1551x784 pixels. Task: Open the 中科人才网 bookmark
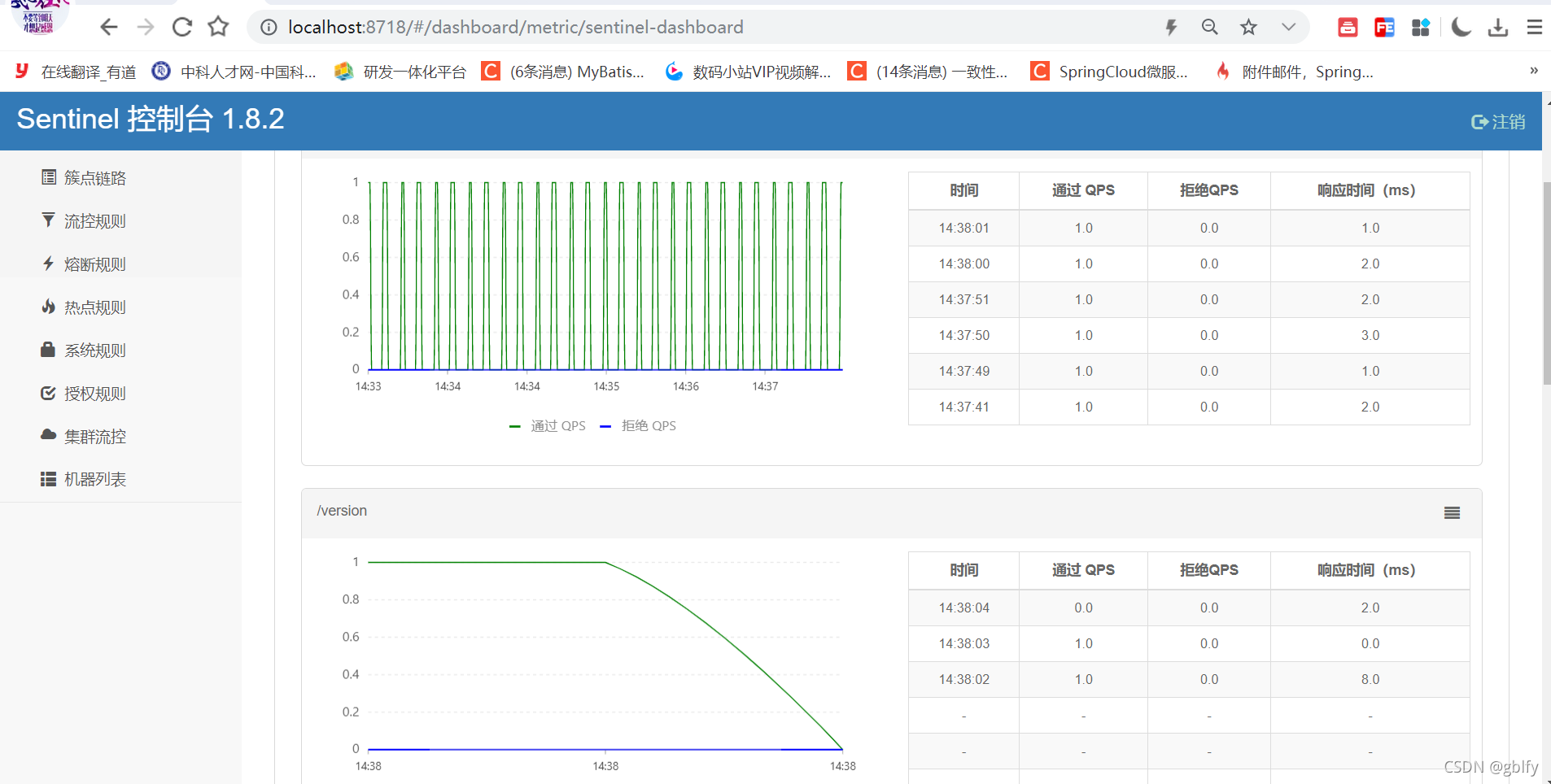(234, 72)
